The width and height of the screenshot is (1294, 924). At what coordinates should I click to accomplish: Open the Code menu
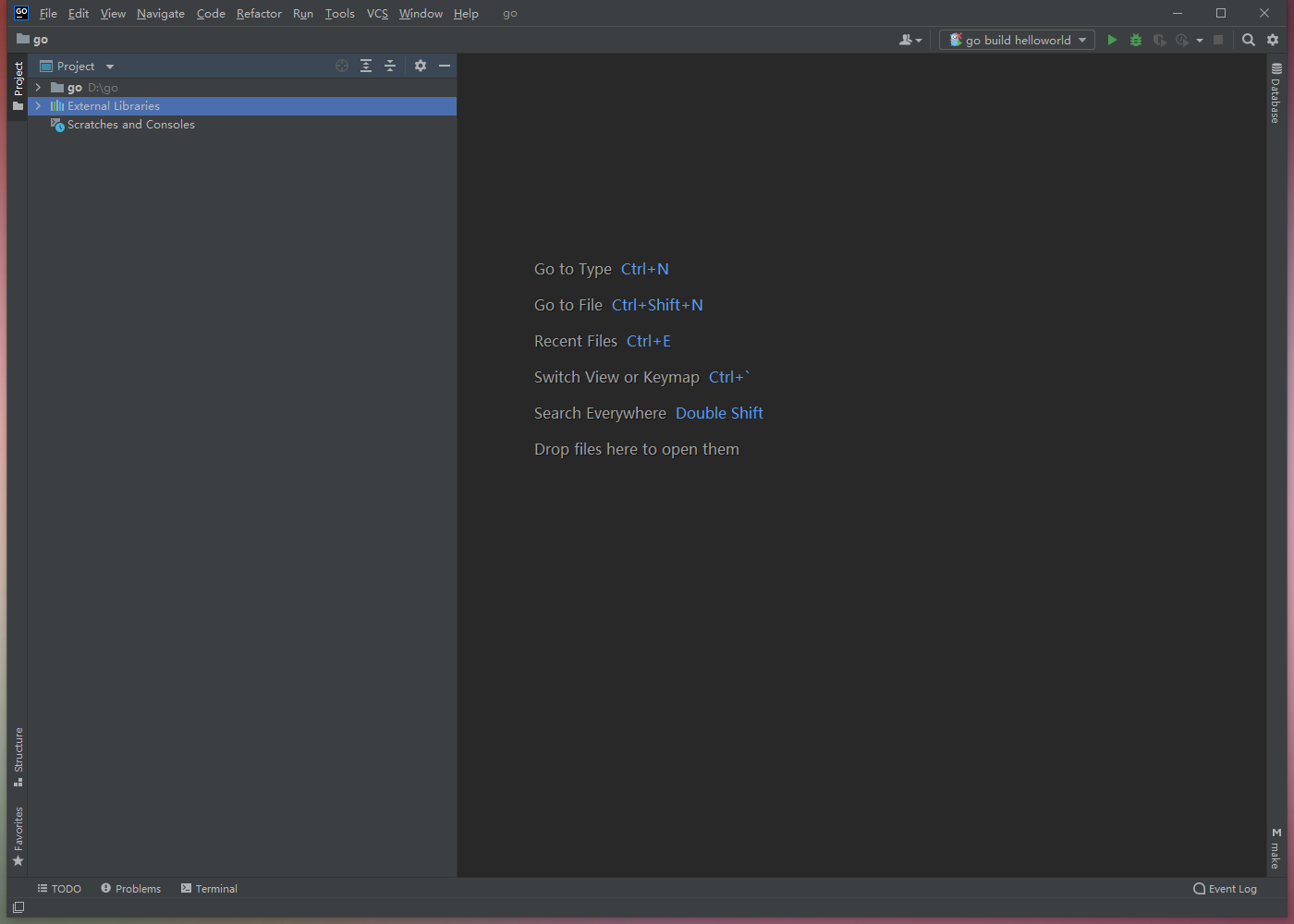pyautogui.click(x=211, y=14)
